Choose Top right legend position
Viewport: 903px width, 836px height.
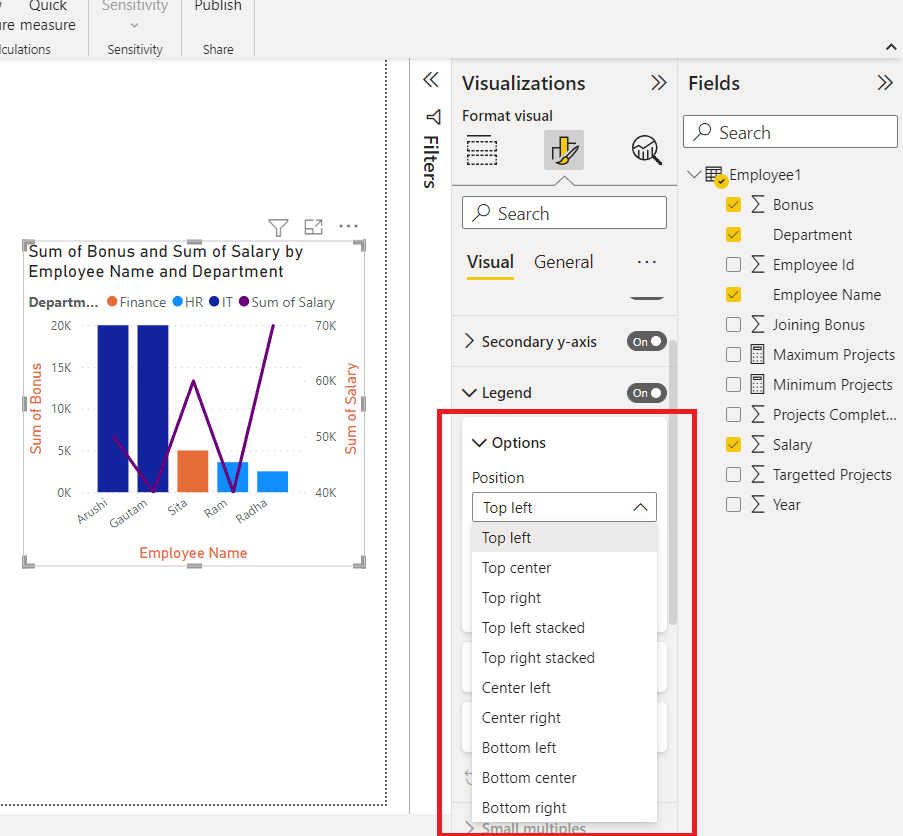click(564, 598)
